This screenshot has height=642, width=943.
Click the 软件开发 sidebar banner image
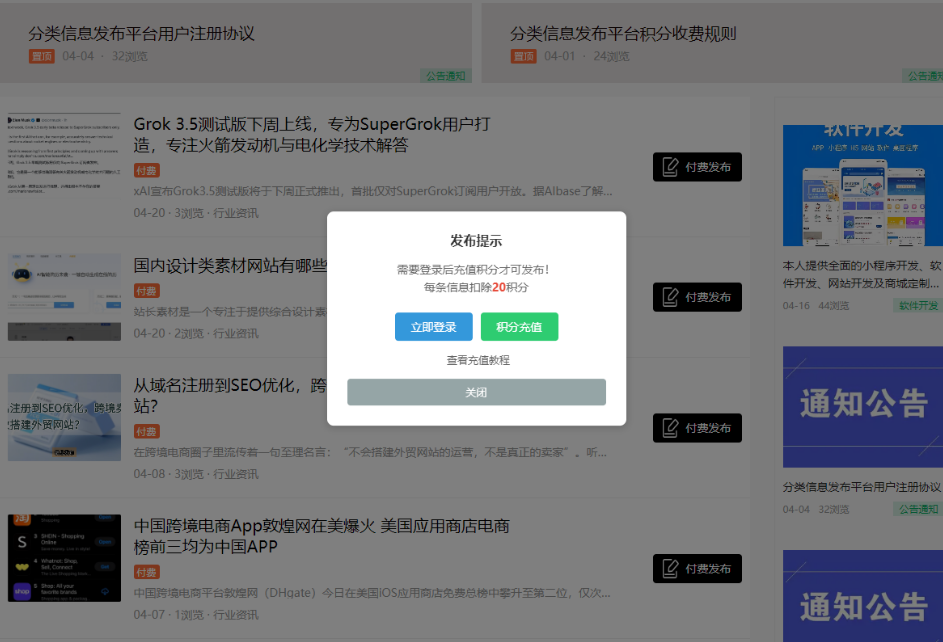pos(862,185)
